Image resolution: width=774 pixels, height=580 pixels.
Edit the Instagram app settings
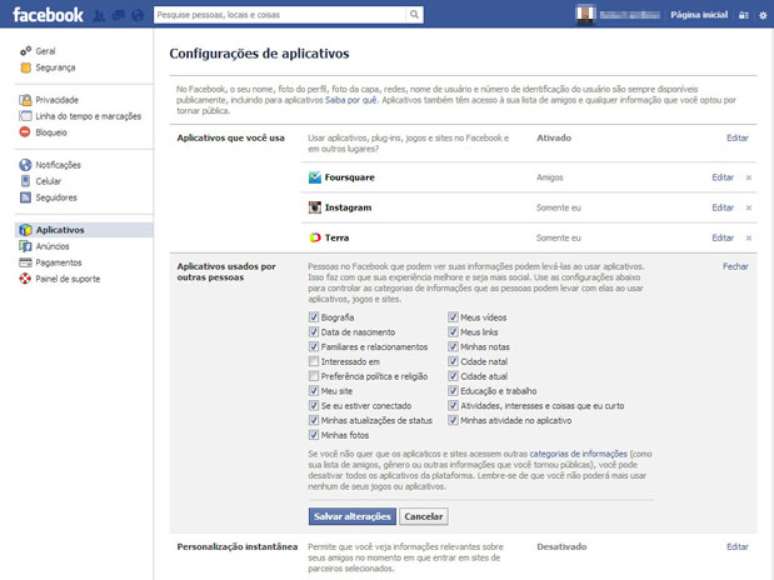coord(723,207)
